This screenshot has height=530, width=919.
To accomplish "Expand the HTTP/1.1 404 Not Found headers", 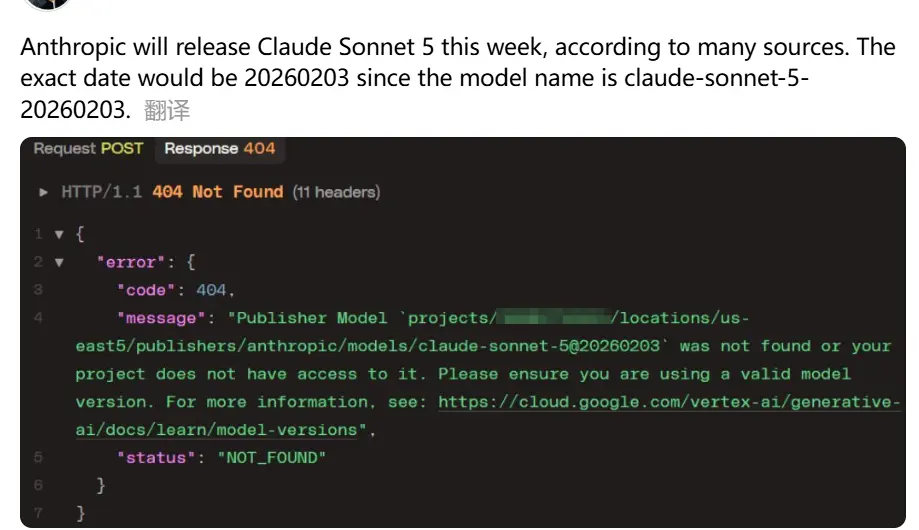I will tap(43, 191).
